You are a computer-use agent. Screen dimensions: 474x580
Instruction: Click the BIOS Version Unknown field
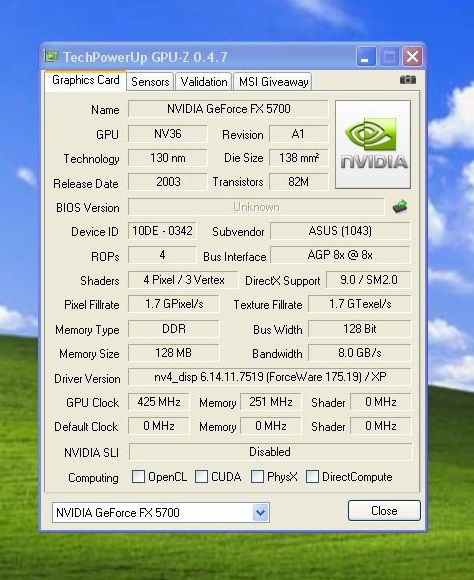point(256,207)
